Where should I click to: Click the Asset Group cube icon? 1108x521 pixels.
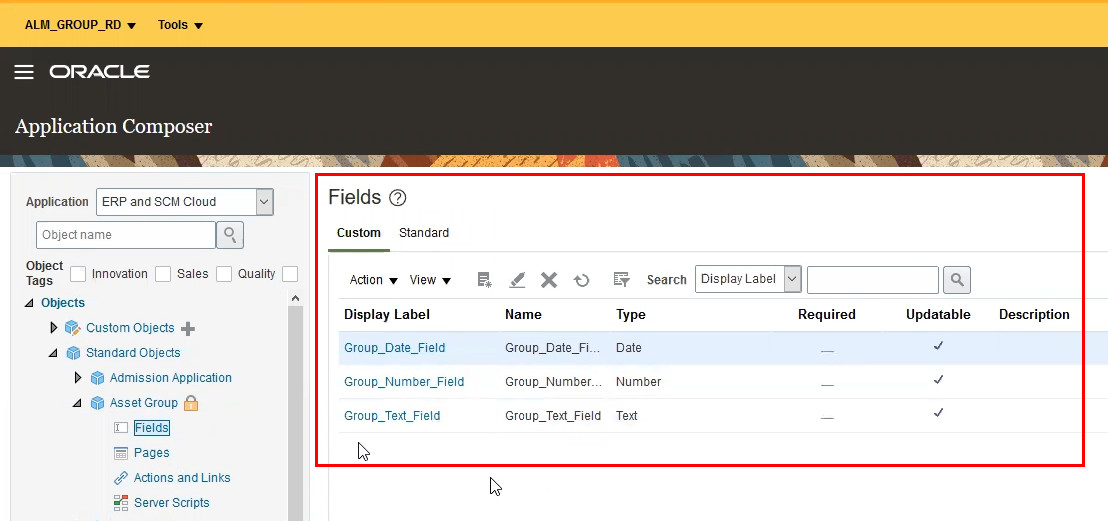click(98, 403)
